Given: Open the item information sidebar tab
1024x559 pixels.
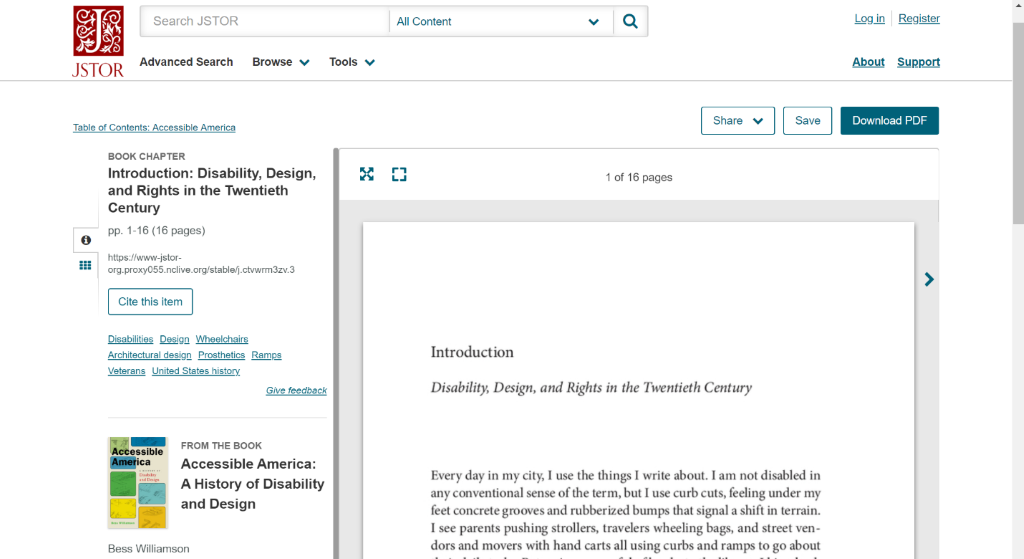Looking at the screenshot, I should [86, 240].
